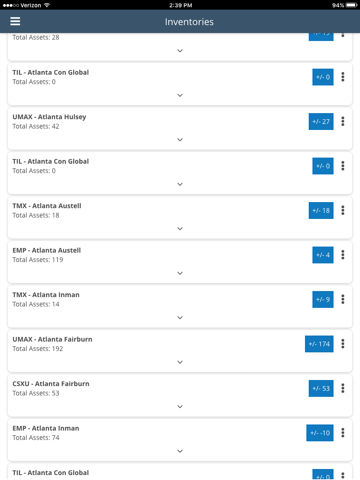Expand the EMP - Atlanta Inman card
Image resolution: width=360 pixels, height=480 pixels.
tap(180, 451)
